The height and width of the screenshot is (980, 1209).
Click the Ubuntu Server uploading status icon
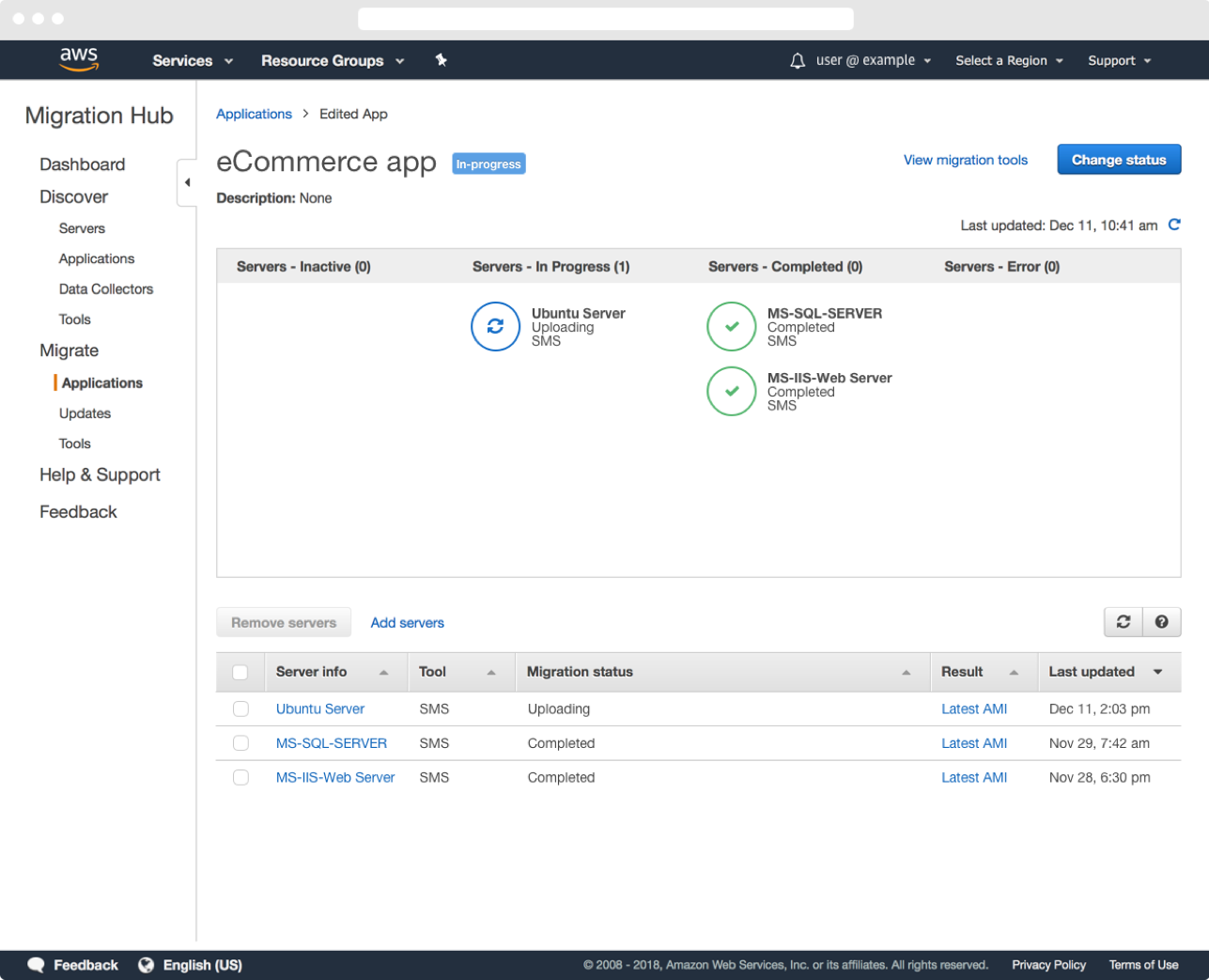[x=495, y=326]
